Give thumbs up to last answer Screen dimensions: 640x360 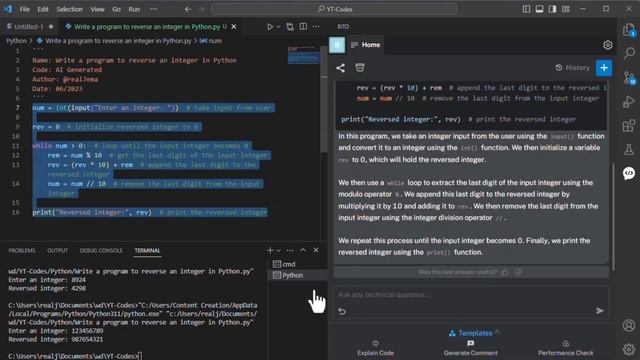tap(505, 272)
